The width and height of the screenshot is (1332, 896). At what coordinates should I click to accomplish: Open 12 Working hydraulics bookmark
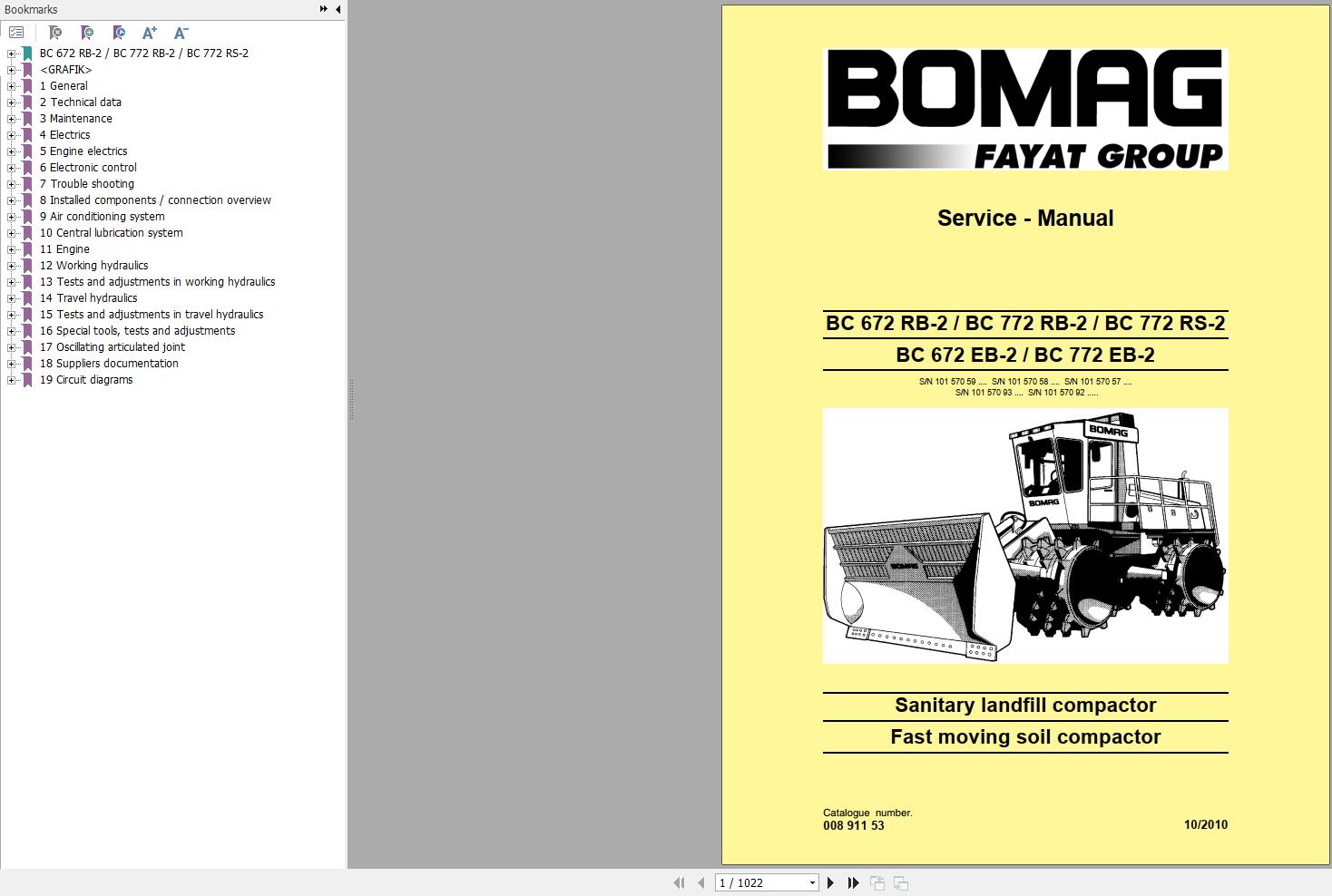[94, 266]
